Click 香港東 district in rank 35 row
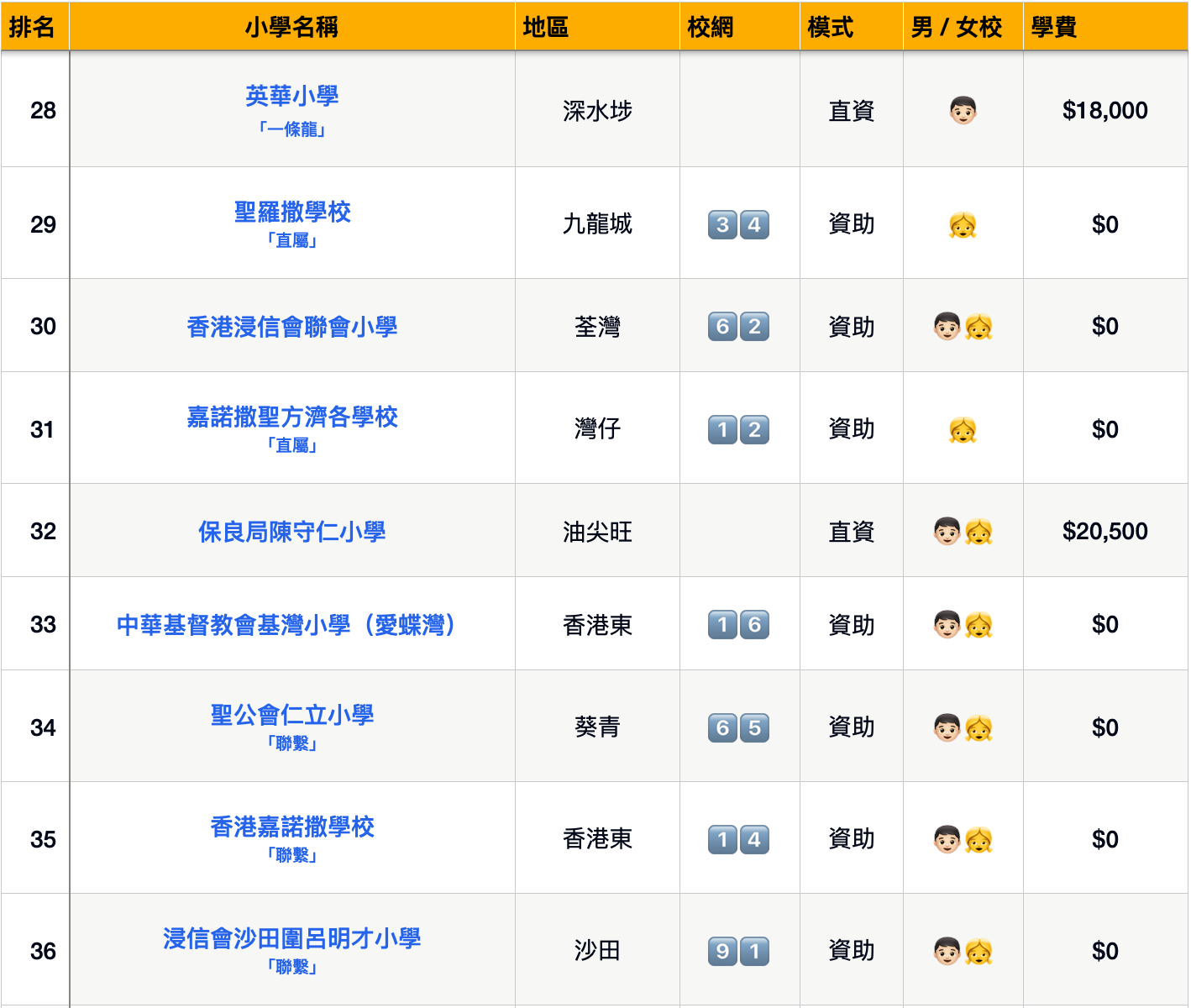1191x1008 pixels. (597, 839)
